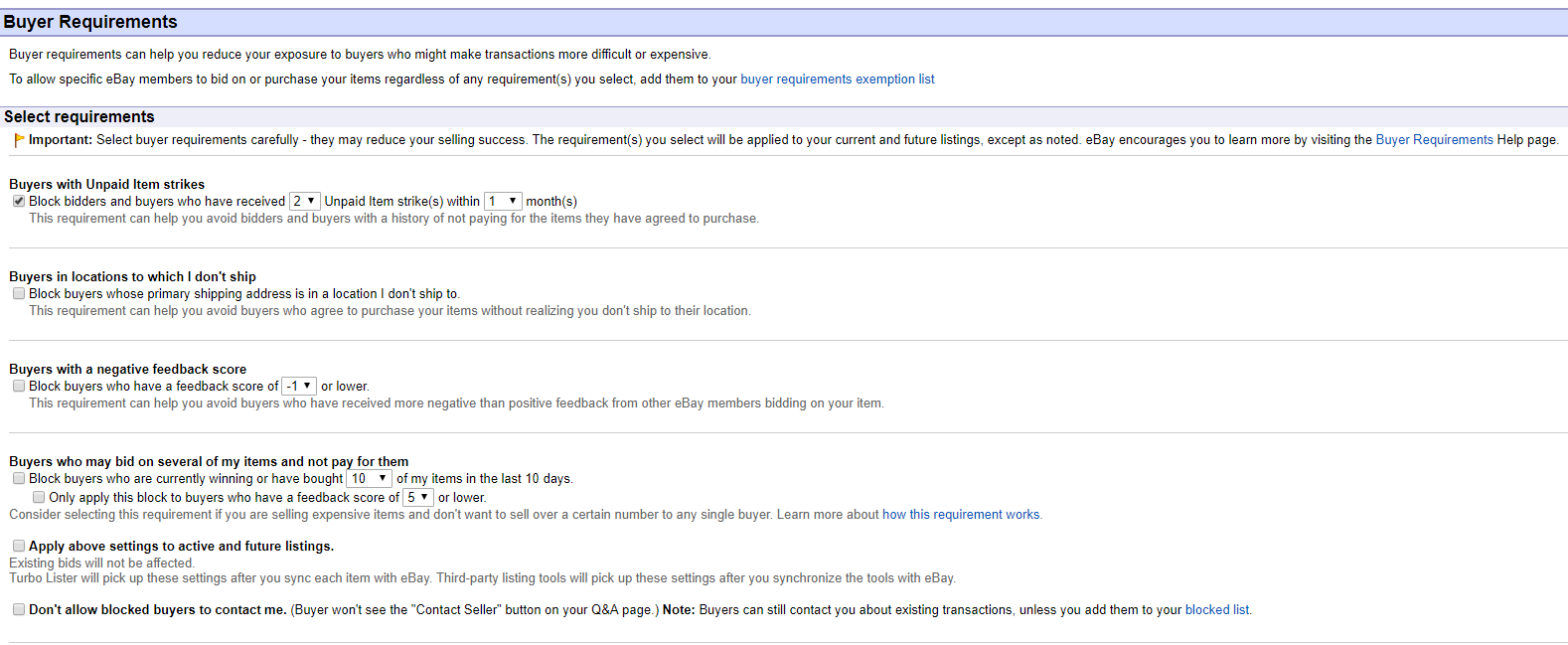This screenshot has width=1568, height=645.
Task: Uncheck the Unpaid Item strikes block checkbox
Action: pos(19,201)
